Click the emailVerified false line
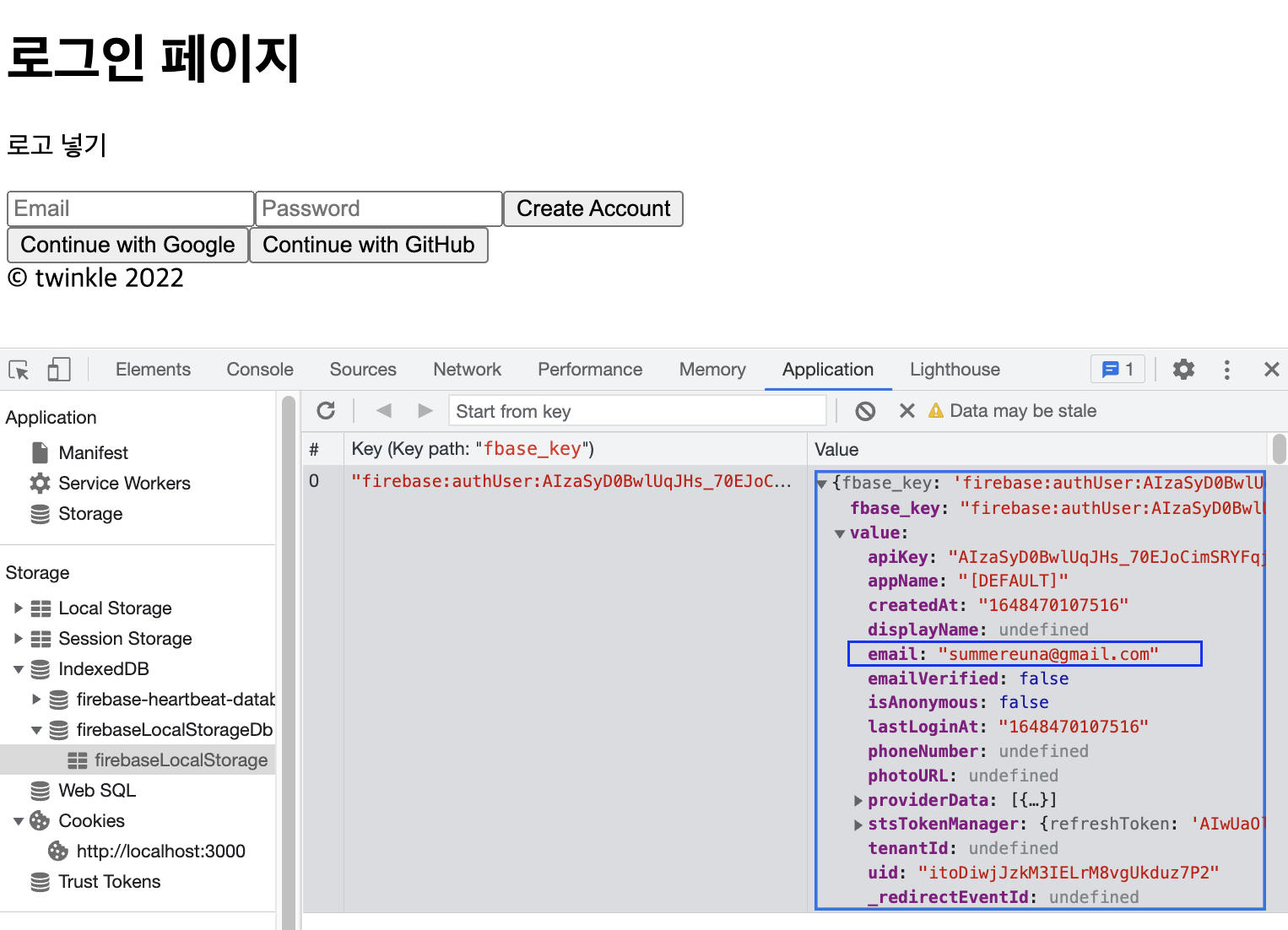 968,679
